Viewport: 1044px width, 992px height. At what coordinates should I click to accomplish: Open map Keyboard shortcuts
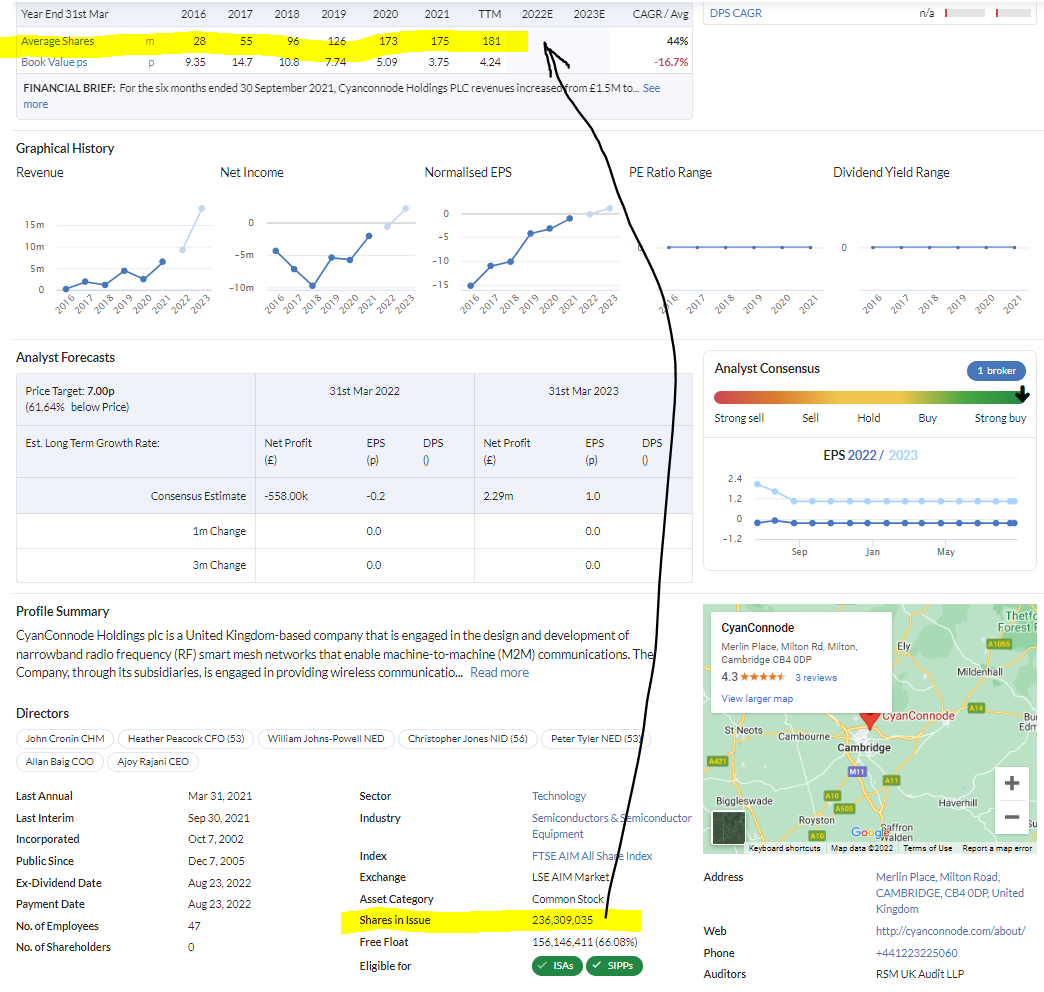784,848
